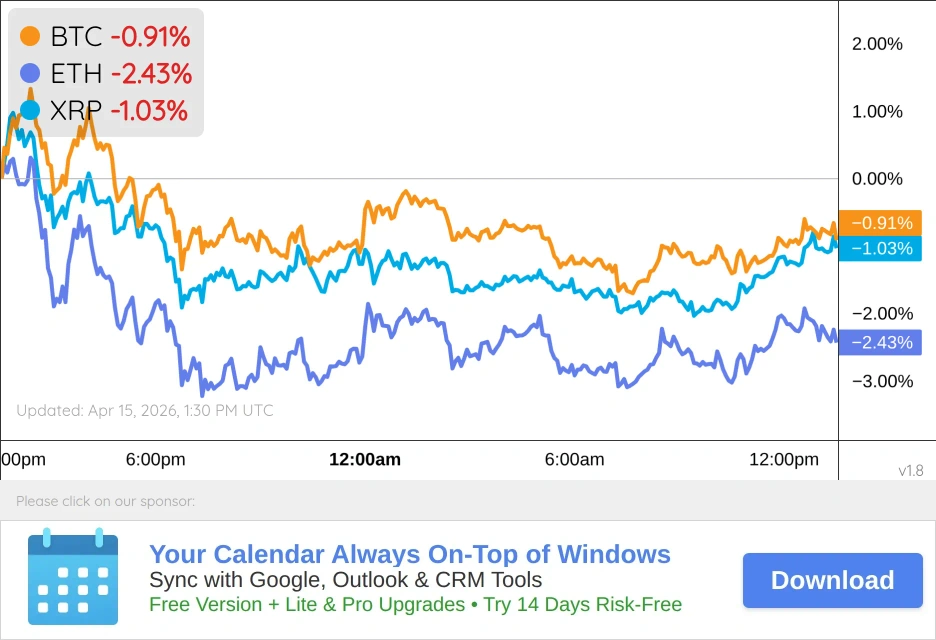Image resolution: width=936 pixels, height=640 pixels.
Task: Click the v1.8 version label
Action: pos(910,470)
